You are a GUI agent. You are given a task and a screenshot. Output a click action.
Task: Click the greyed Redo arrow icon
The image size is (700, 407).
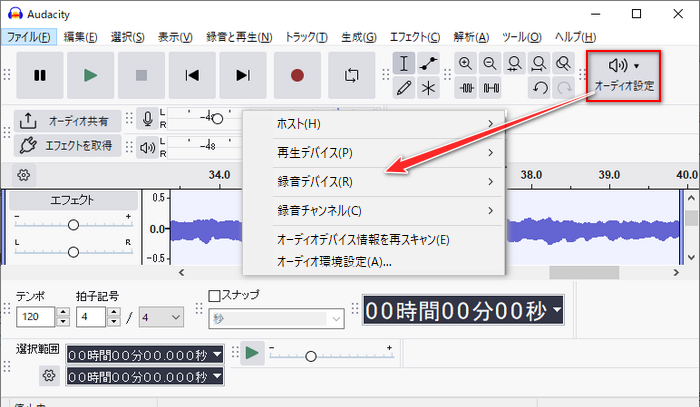564,88
